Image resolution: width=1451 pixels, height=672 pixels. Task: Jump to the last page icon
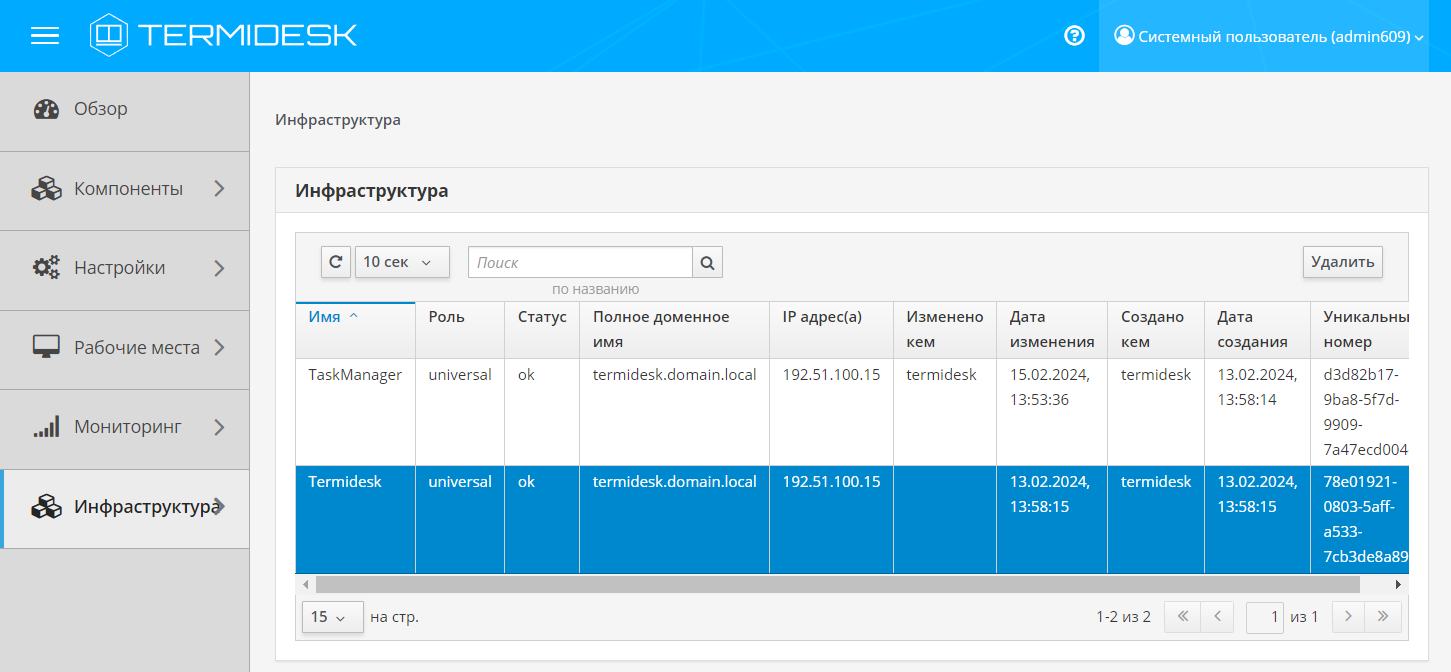pos(1383,617)
